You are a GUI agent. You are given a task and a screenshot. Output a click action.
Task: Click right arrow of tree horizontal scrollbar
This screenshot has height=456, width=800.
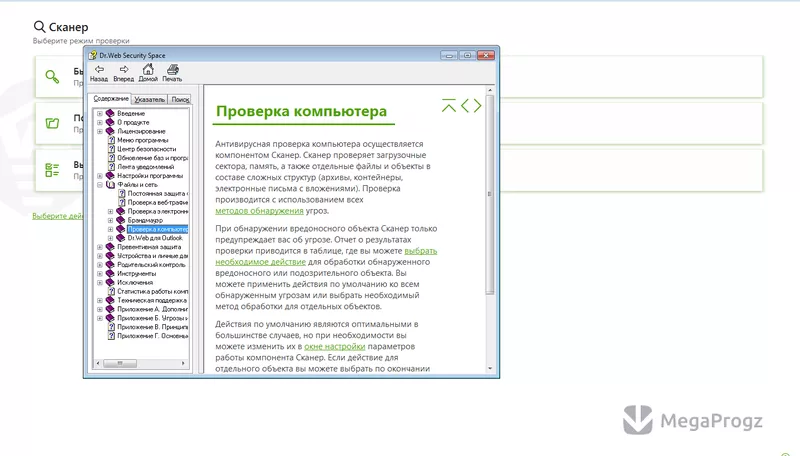pyautogui.click(x=183, y=363)
